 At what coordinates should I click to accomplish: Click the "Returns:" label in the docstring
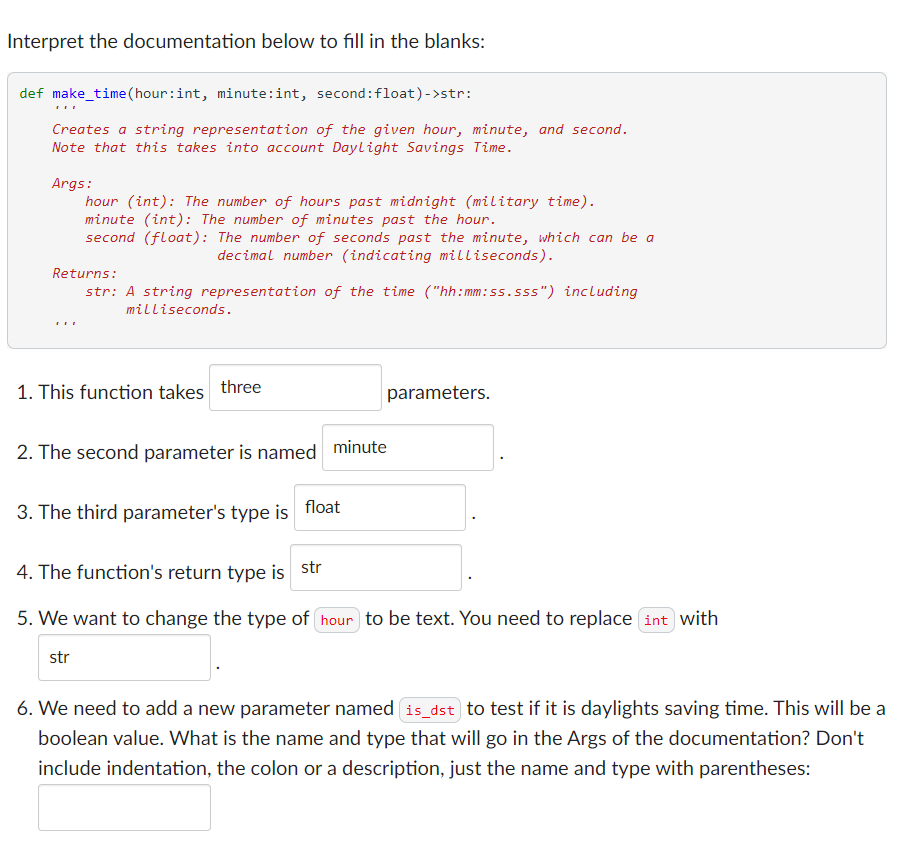tap(77, 273)
